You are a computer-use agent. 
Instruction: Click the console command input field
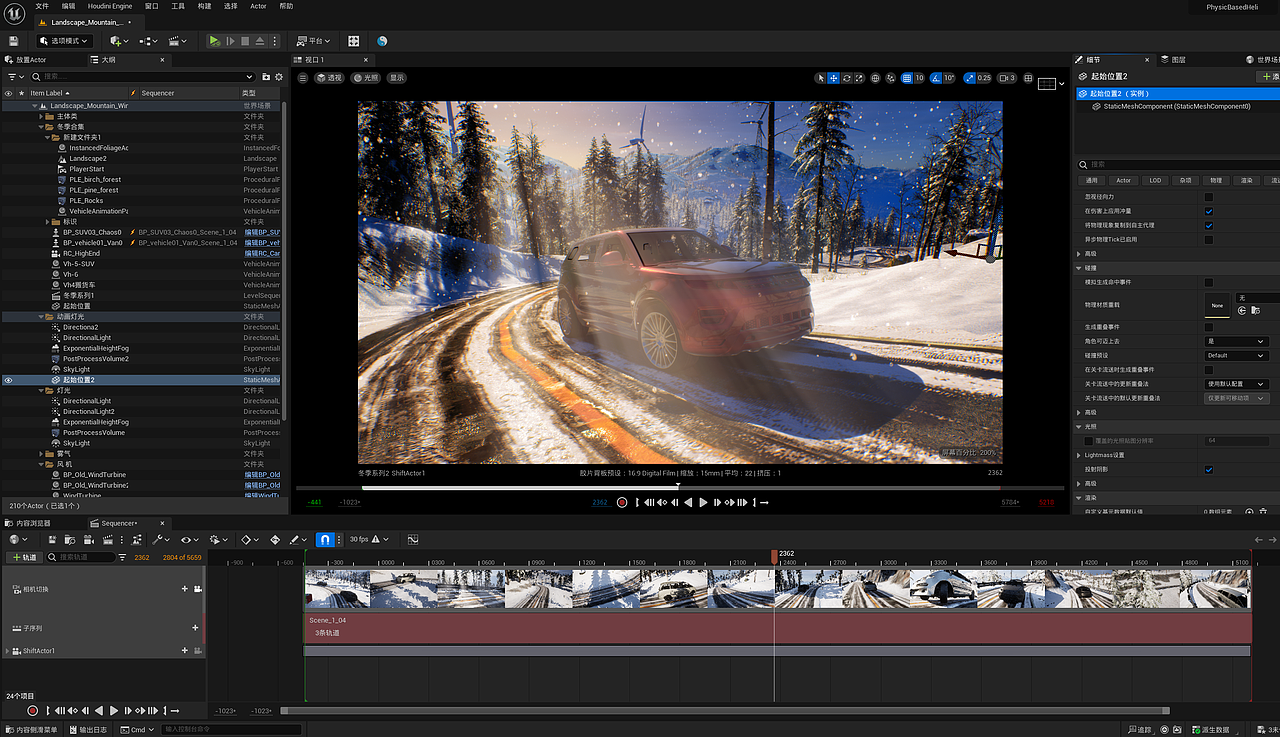tap(231, 729)
